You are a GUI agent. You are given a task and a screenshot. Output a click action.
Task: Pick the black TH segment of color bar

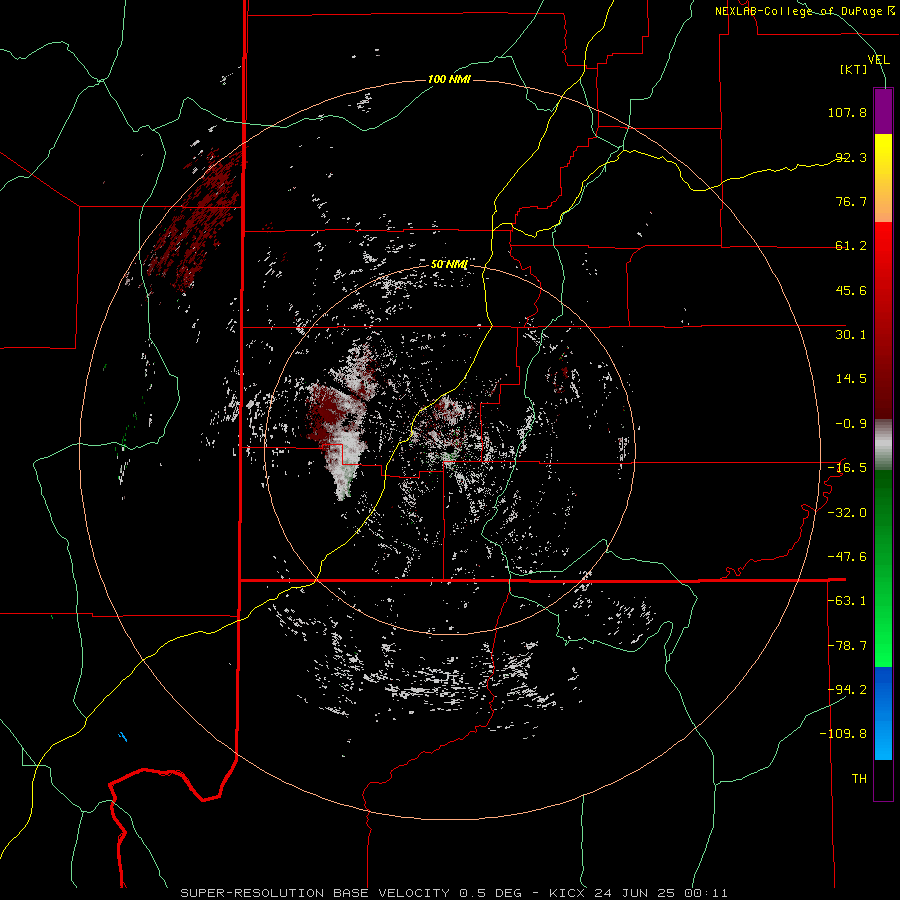pyautogui.click(x=883, y=779)
